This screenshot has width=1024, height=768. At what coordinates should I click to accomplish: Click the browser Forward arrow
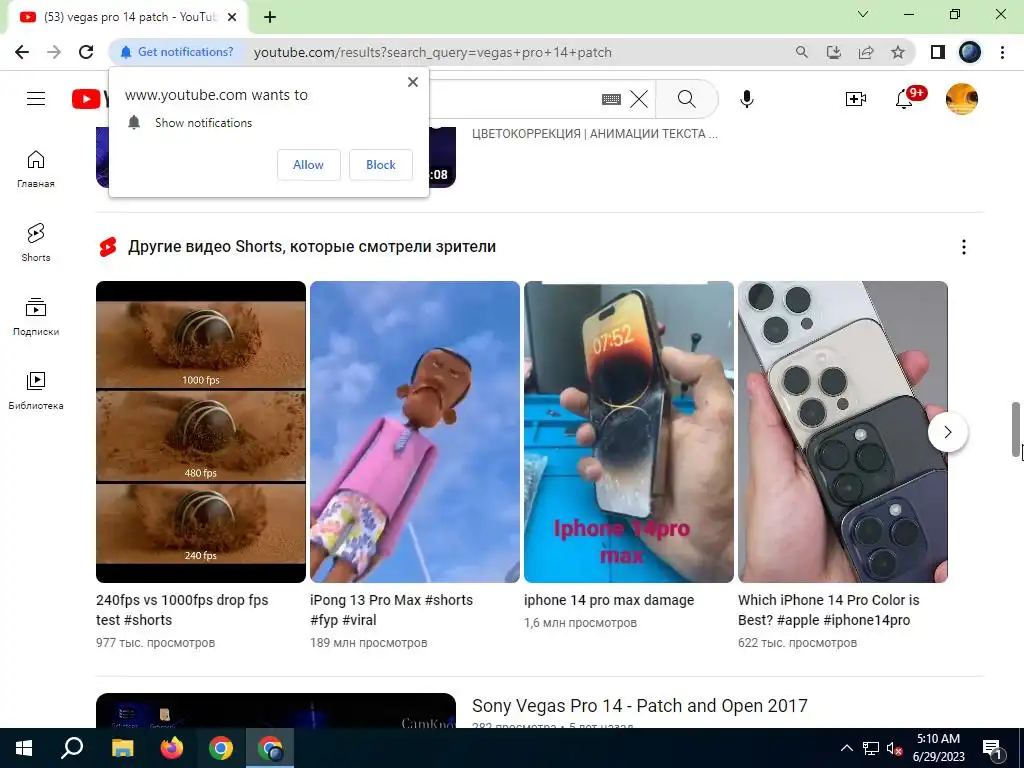pos(54,52)
